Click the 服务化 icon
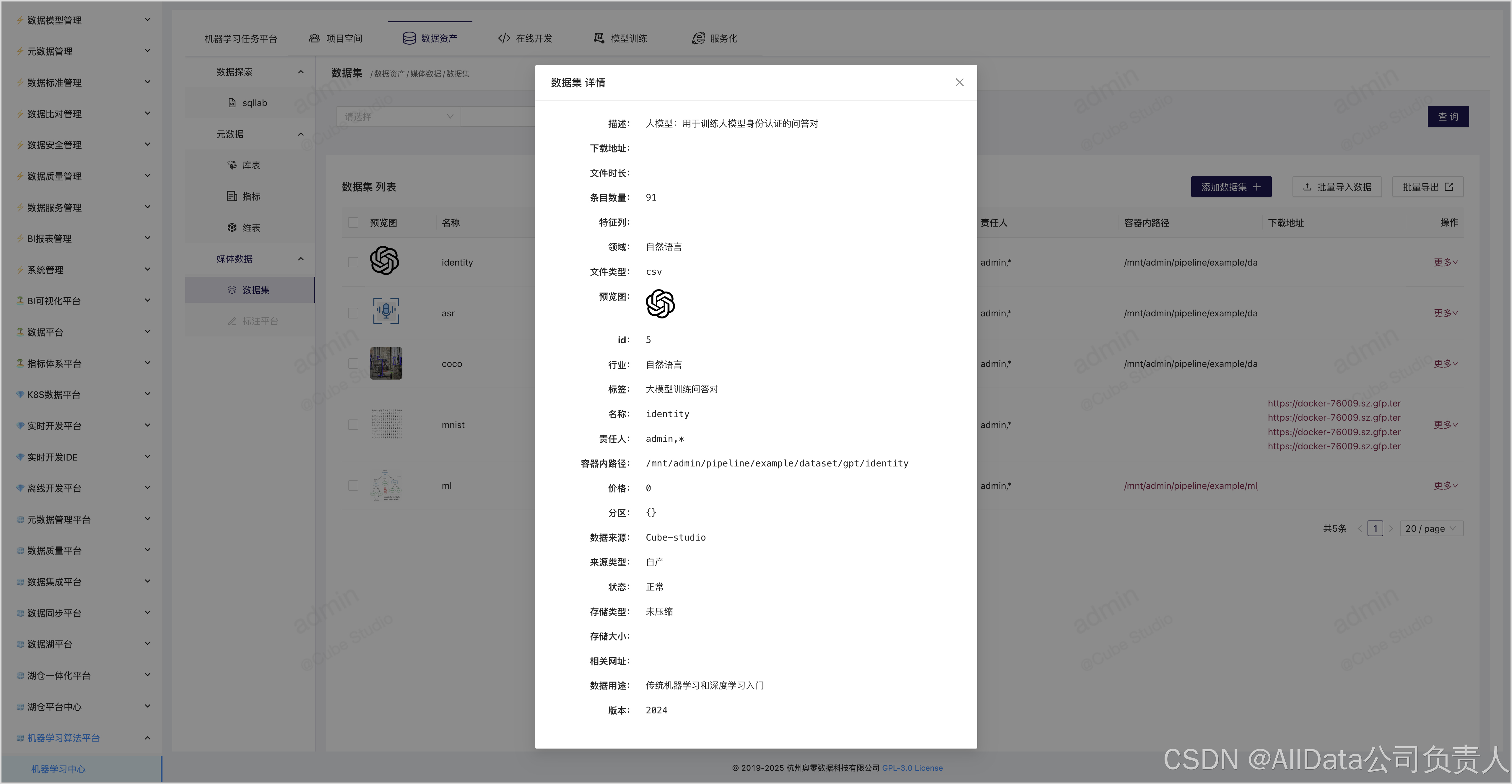The image size is (1512, 784). tap(698, 38)
